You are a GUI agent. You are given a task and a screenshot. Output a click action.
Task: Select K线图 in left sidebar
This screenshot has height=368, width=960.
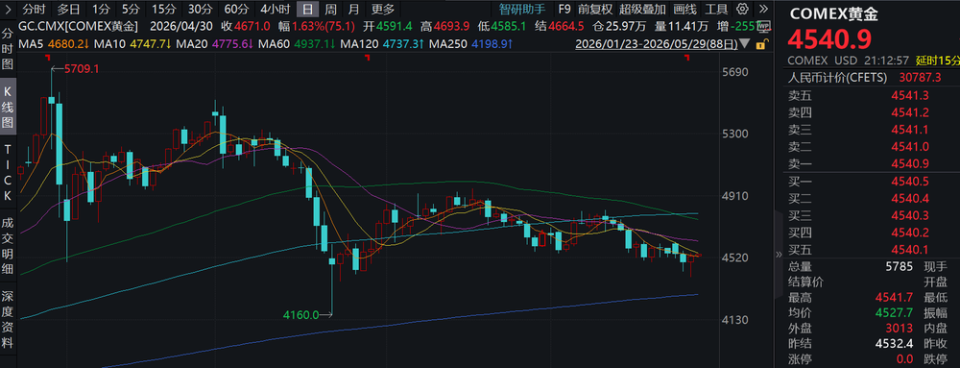tap(7, 107)
